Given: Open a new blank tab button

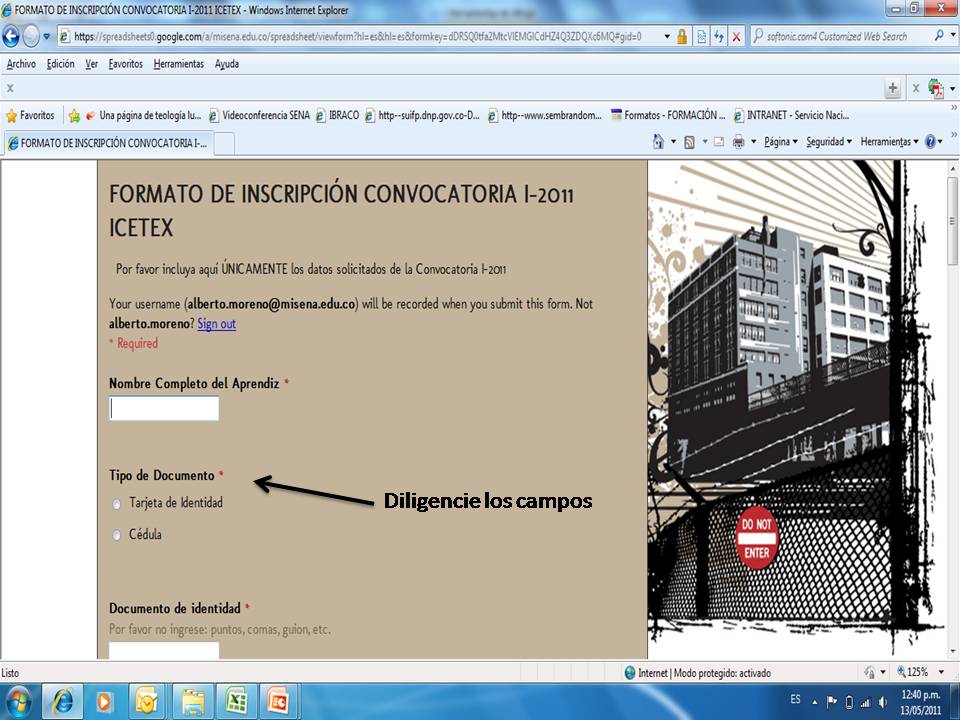Looking at the screenshot, I should (x=224, y=144).
